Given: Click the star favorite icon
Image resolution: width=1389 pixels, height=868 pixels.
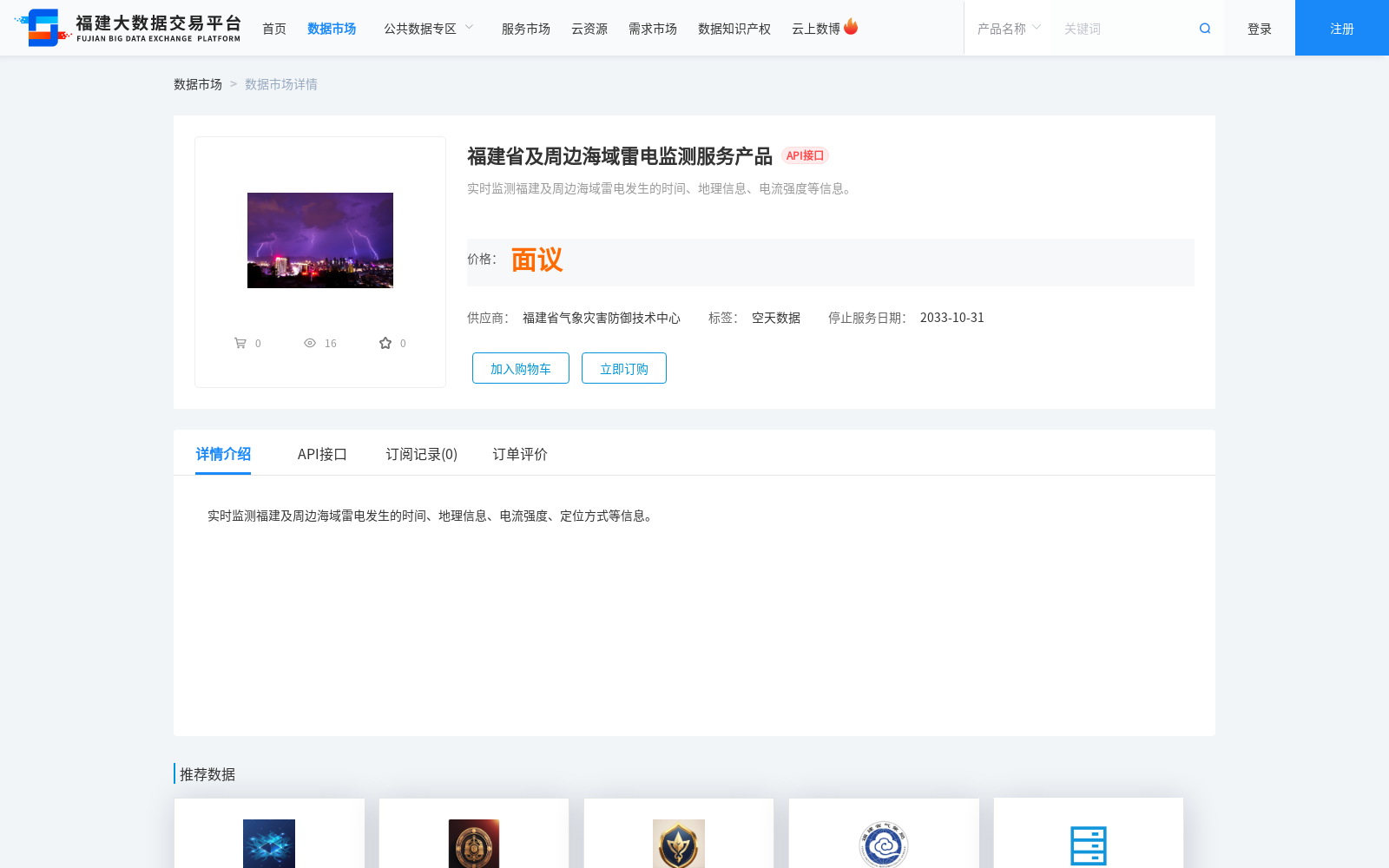Looking at the screenshot, I should tap(385, 343).
